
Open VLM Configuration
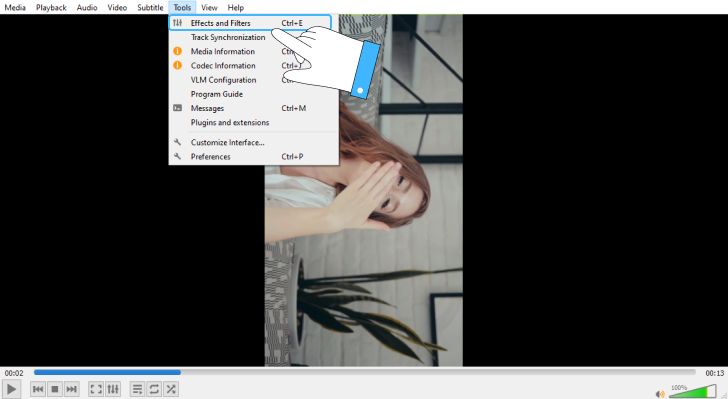[x=254, y=80]
